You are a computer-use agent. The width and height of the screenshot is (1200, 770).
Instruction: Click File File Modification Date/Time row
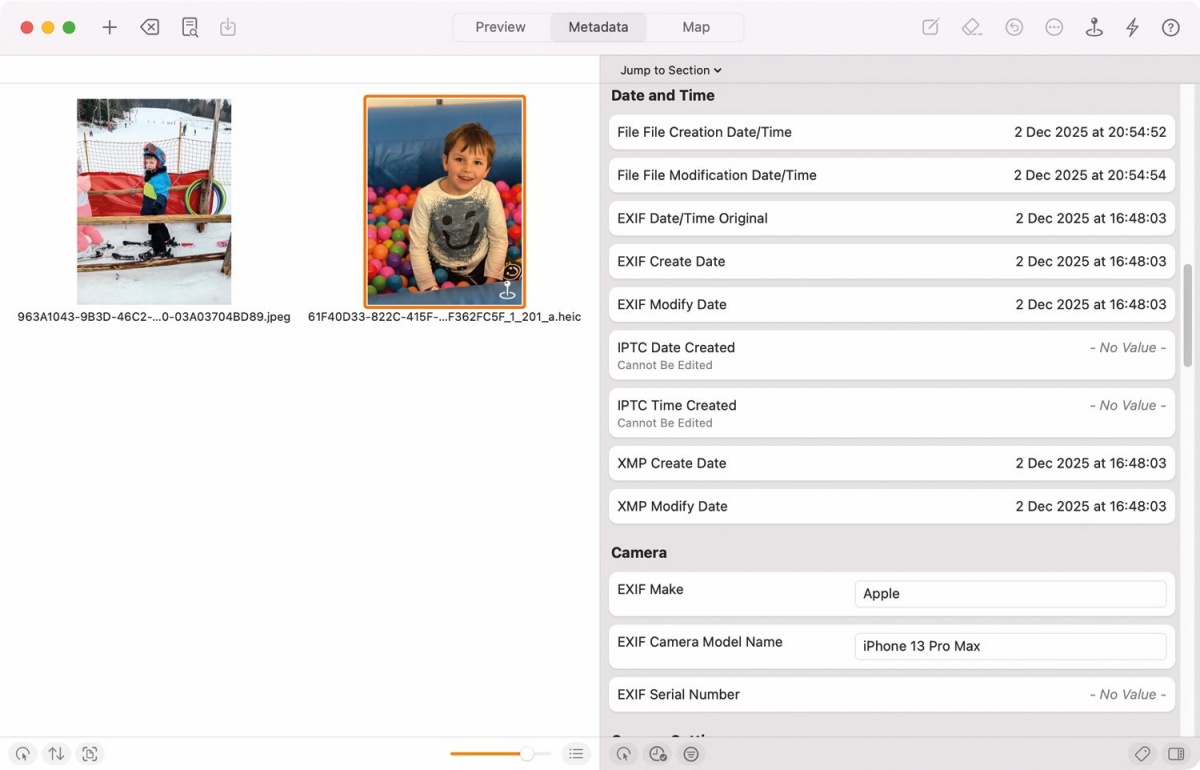click(x=892, y=175)
